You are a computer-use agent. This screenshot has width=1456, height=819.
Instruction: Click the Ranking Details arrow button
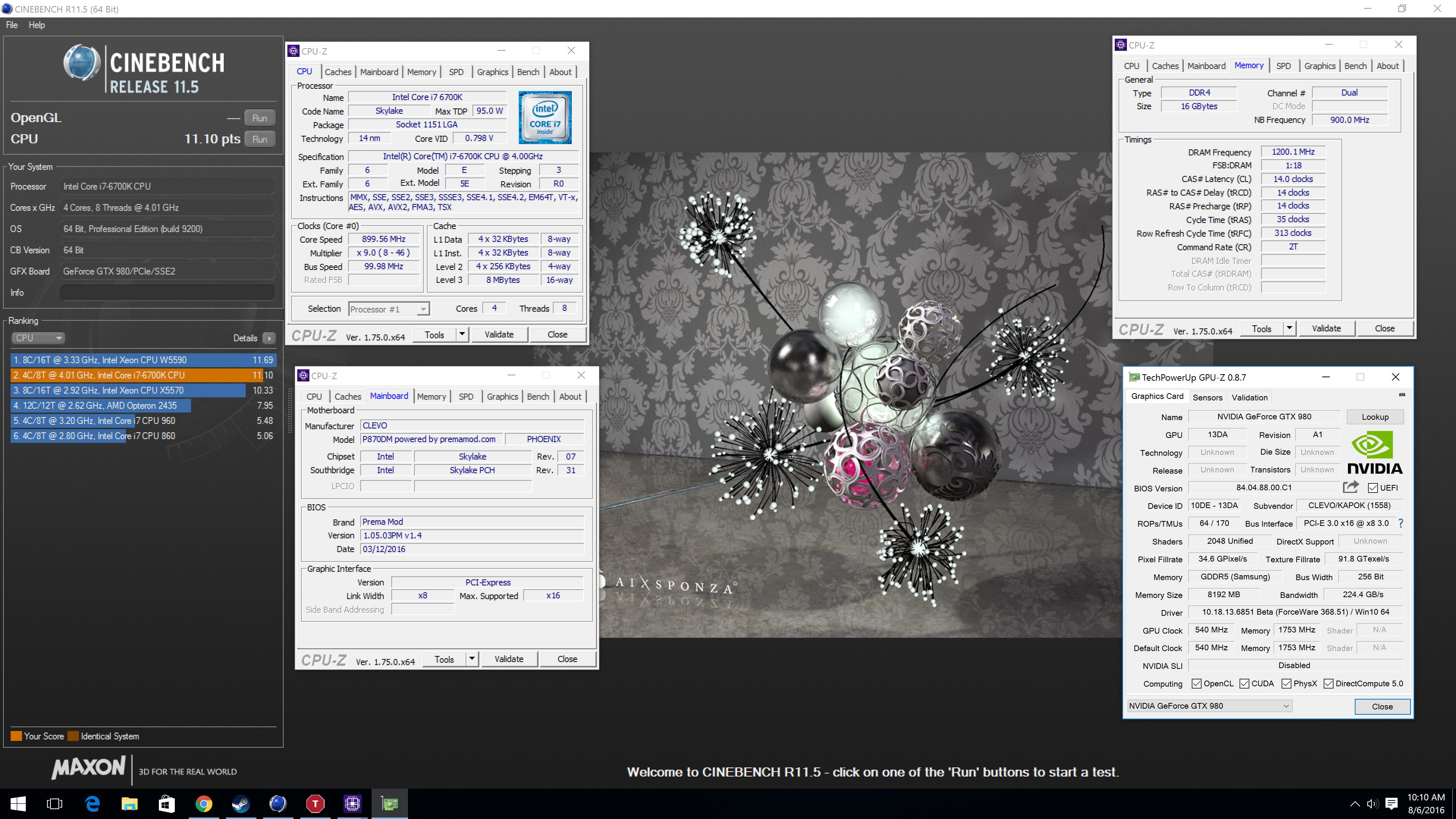269,338
